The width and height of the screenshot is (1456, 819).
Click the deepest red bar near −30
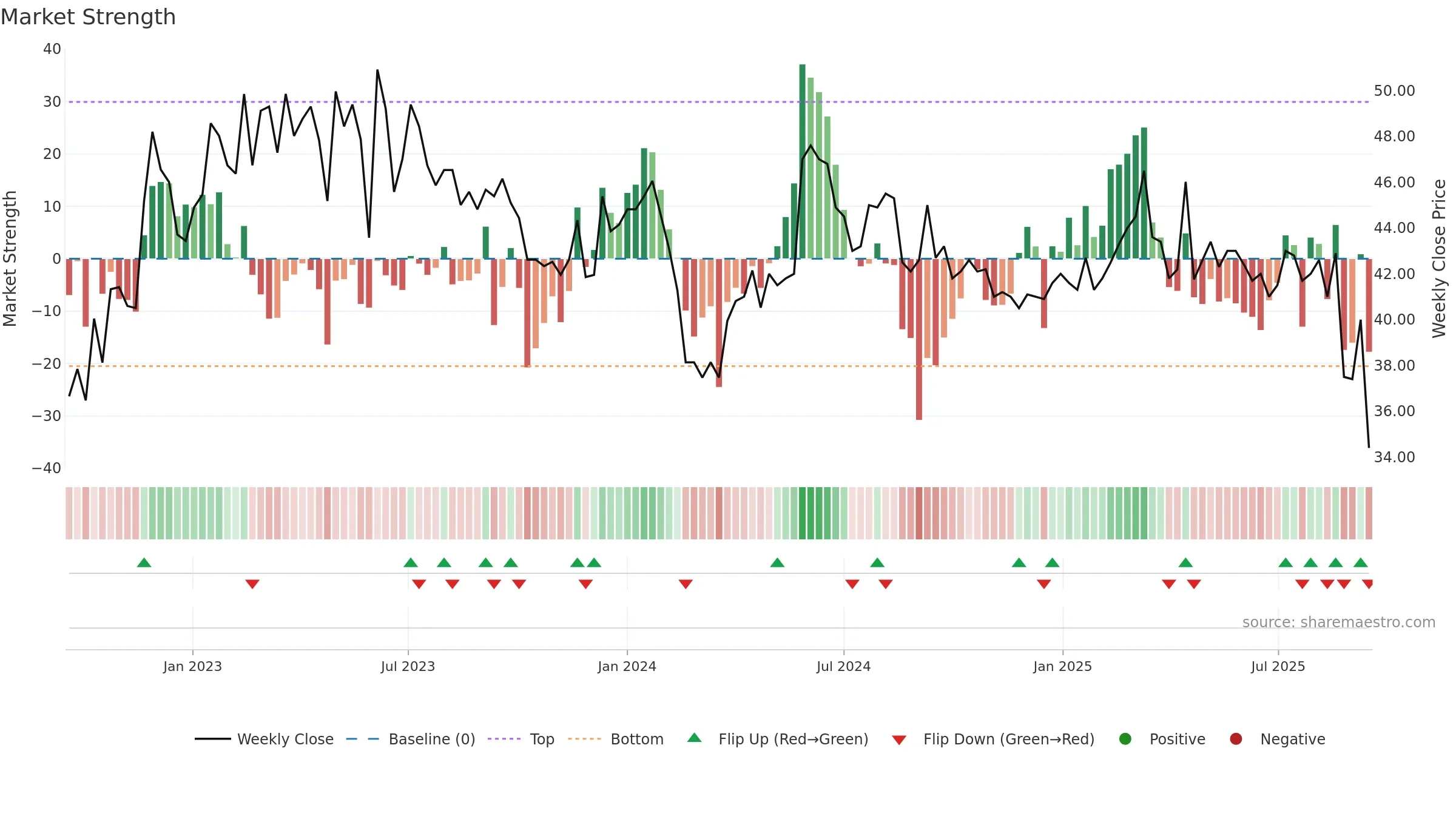click(919, 339)
